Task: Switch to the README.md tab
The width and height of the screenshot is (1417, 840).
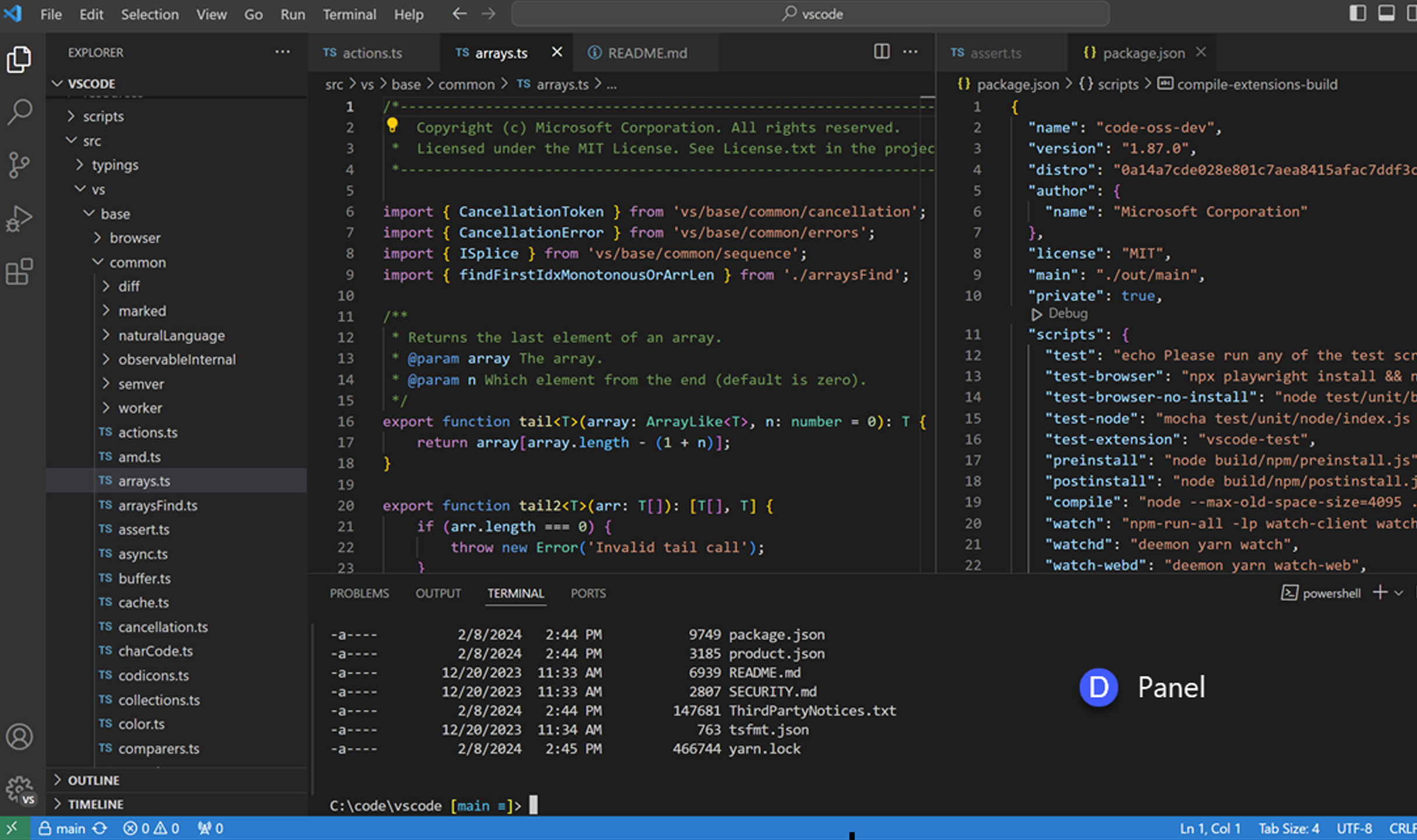Action: pos(645,52)
